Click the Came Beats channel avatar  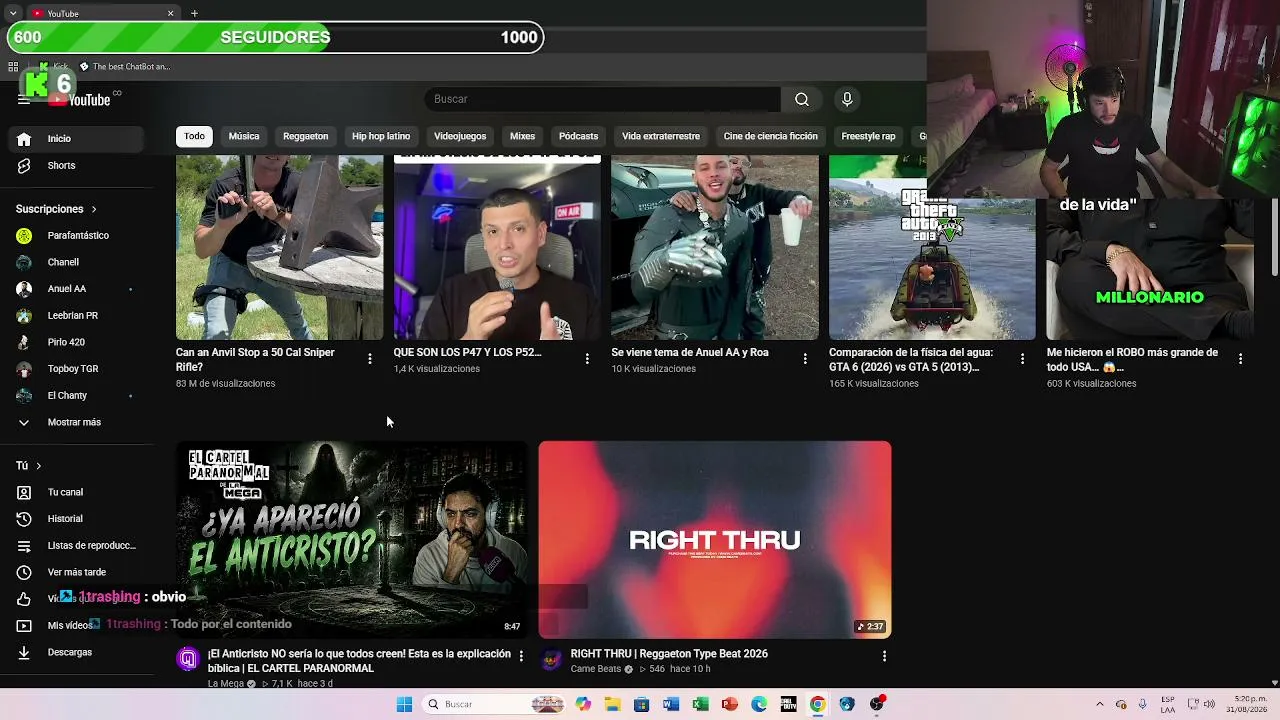pos(551,658)
